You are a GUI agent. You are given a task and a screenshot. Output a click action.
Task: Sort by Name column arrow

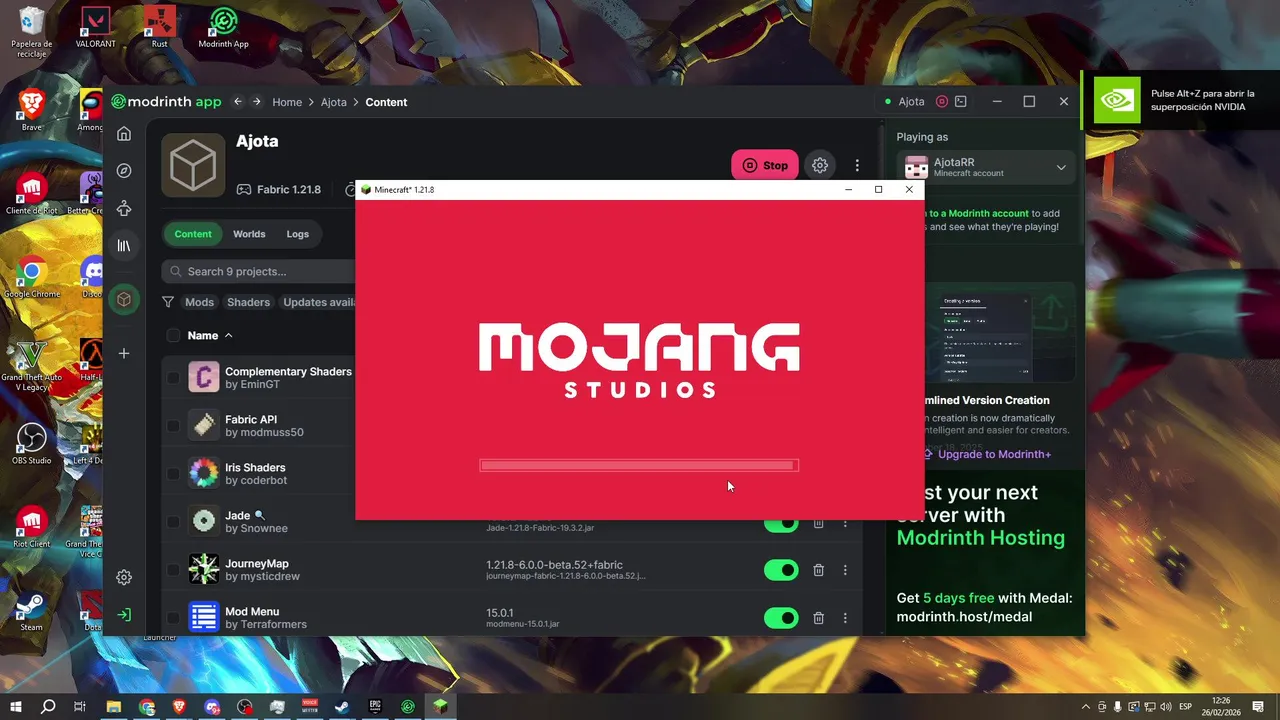click(x=228, y=336)
